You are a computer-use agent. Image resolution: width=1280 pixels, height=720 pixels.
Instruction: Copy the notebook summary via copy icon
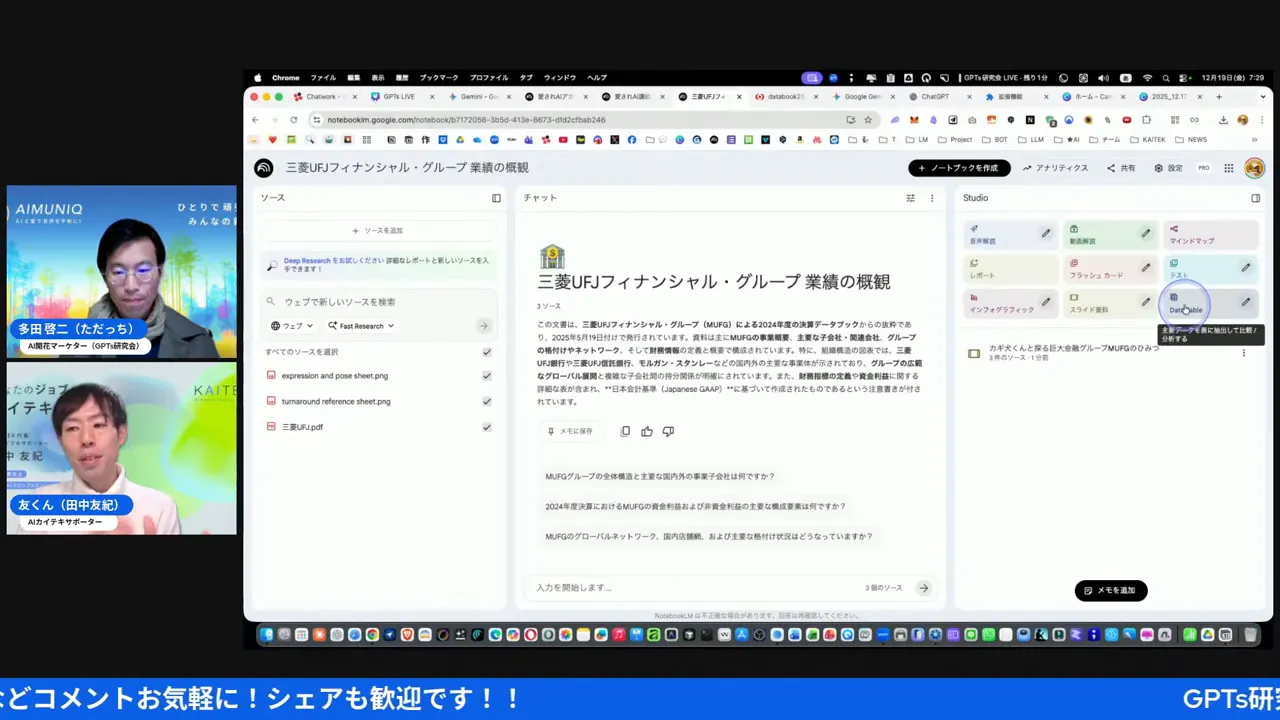pyautogui.click(x=625, y=431)
